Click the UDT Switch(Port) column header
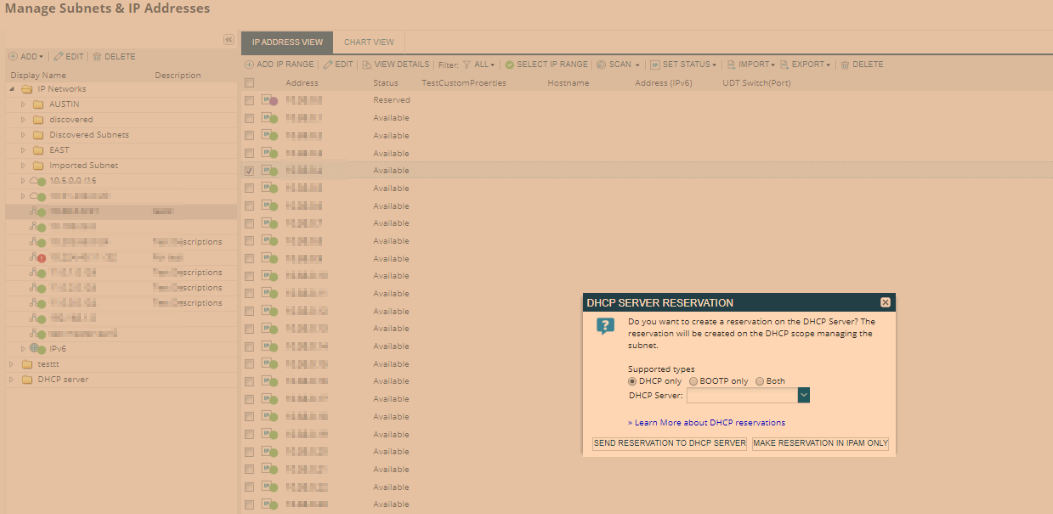 (756, 83)
